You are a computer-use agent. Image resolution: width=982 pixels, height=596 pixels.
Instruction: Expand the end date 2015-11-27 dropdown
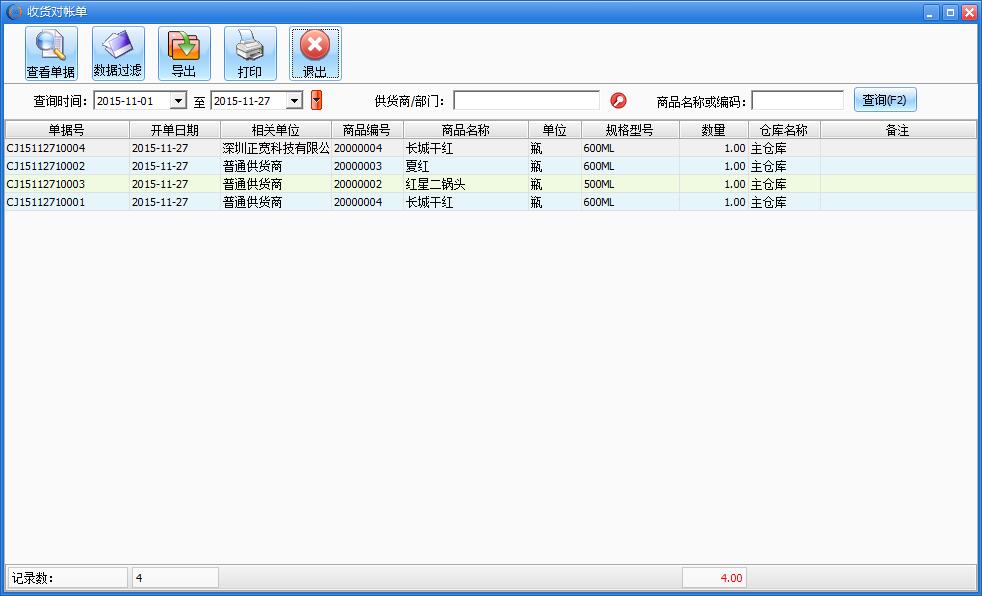[294, 101]
